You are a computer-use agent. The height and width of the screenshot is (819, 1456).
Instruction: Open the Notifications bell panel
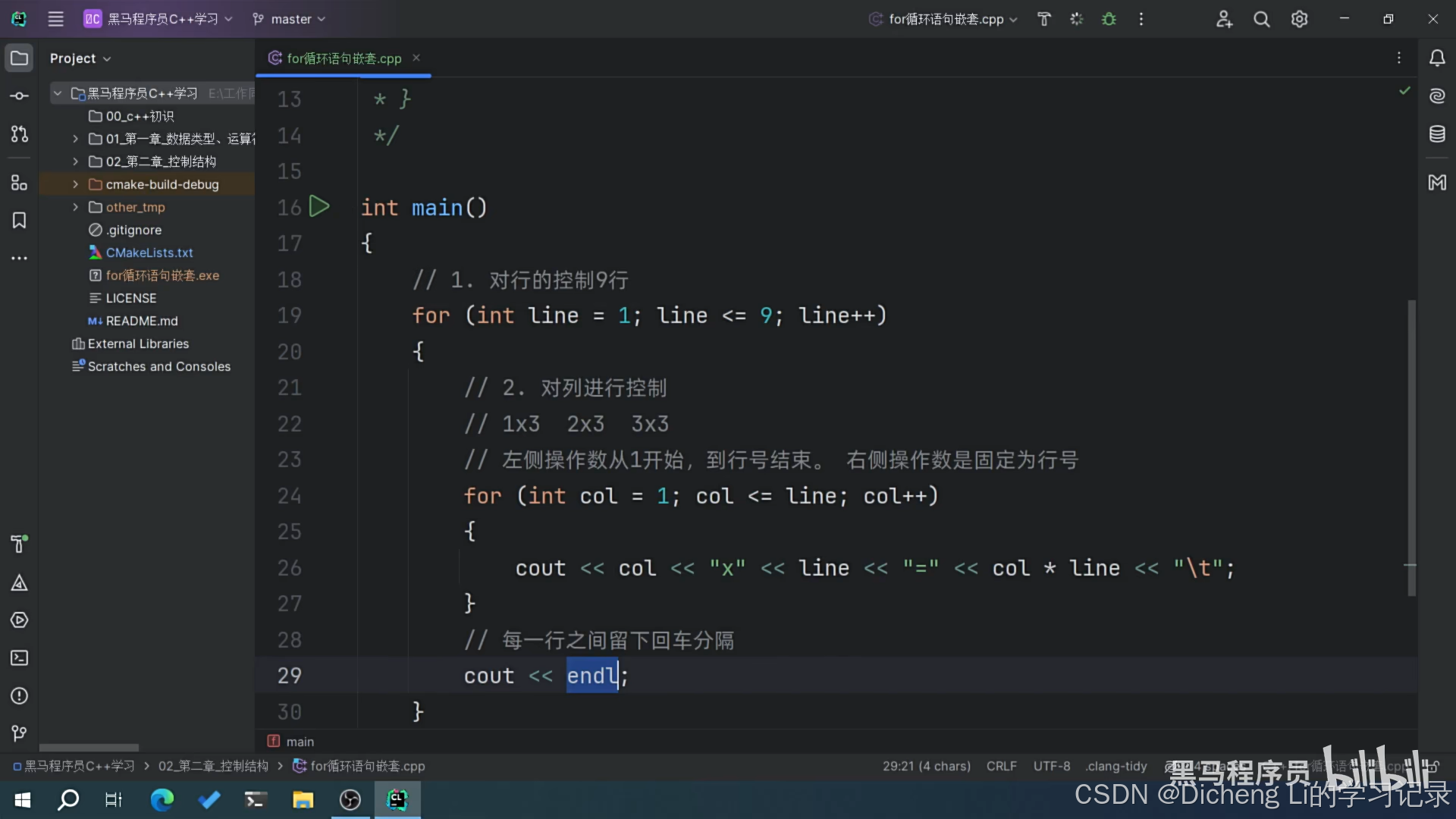1437,58
